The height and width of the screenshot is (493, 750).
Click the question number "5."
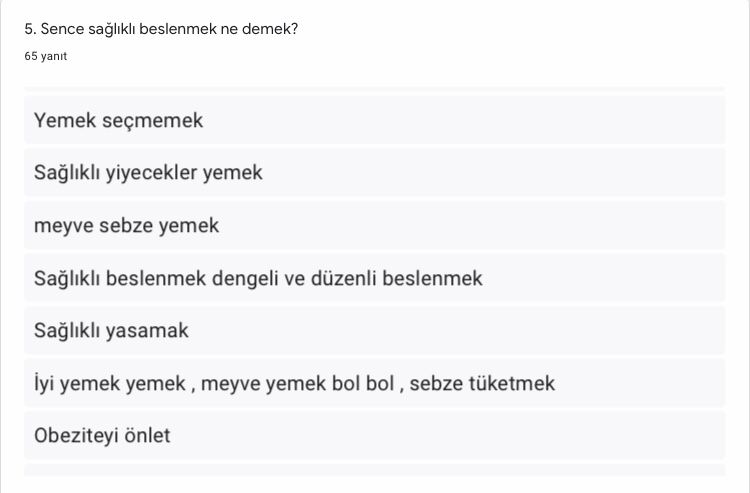pyautogui.click(x=30, y=29)
